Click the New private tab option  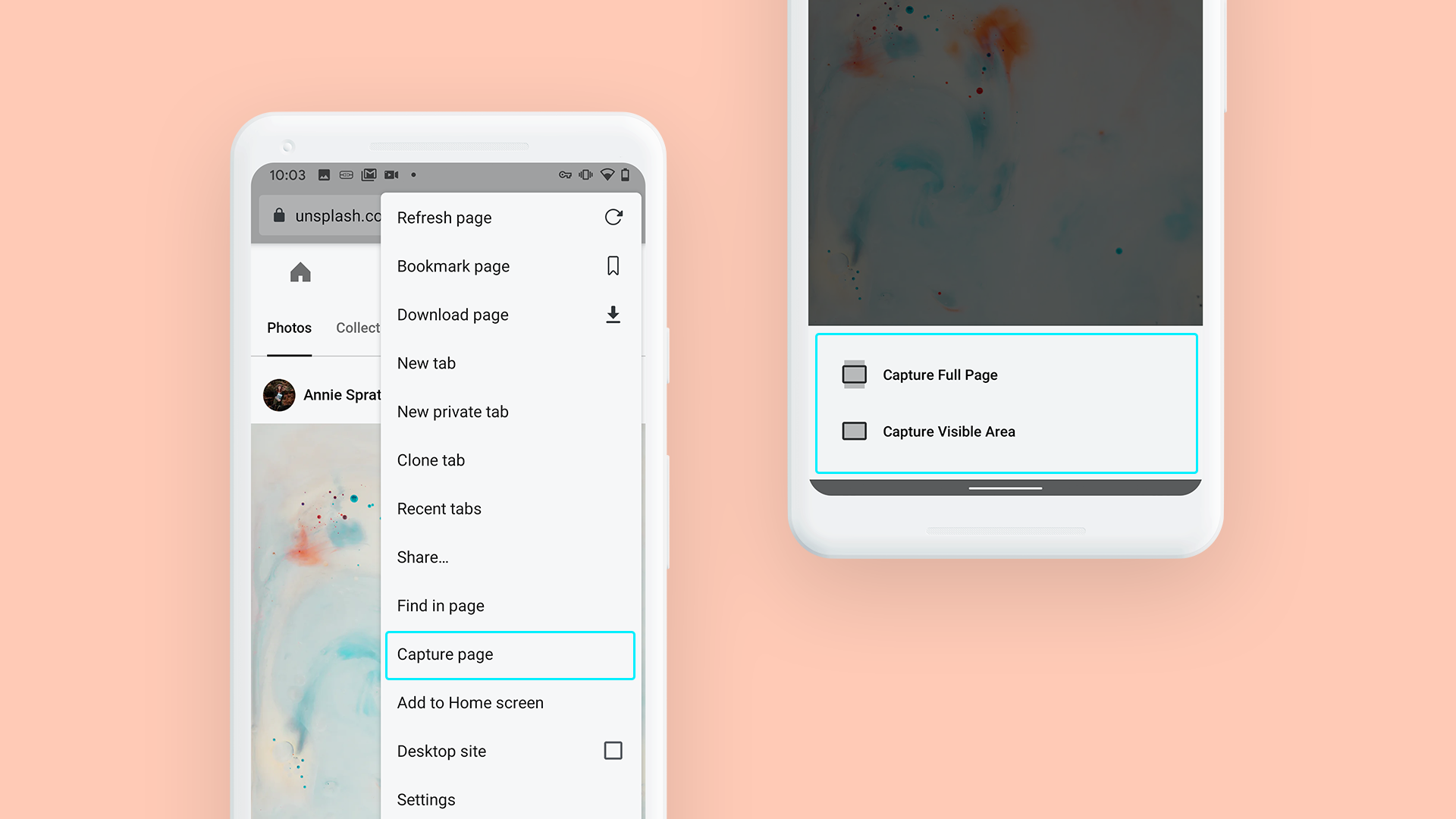coord(452,411)
